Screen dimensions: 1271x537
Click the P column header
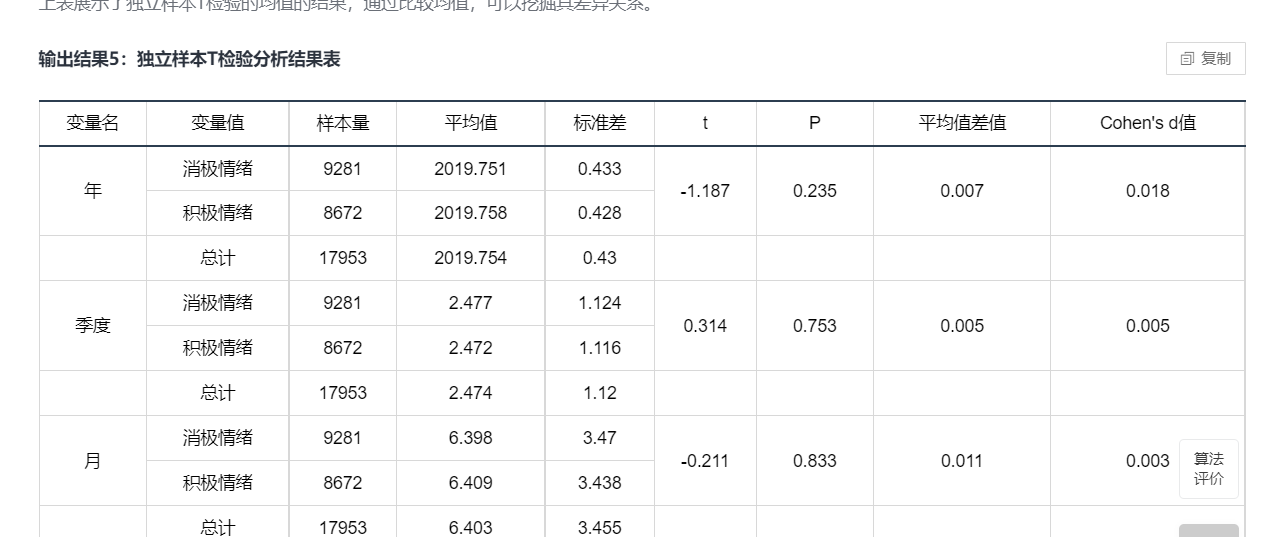(815, 123)
